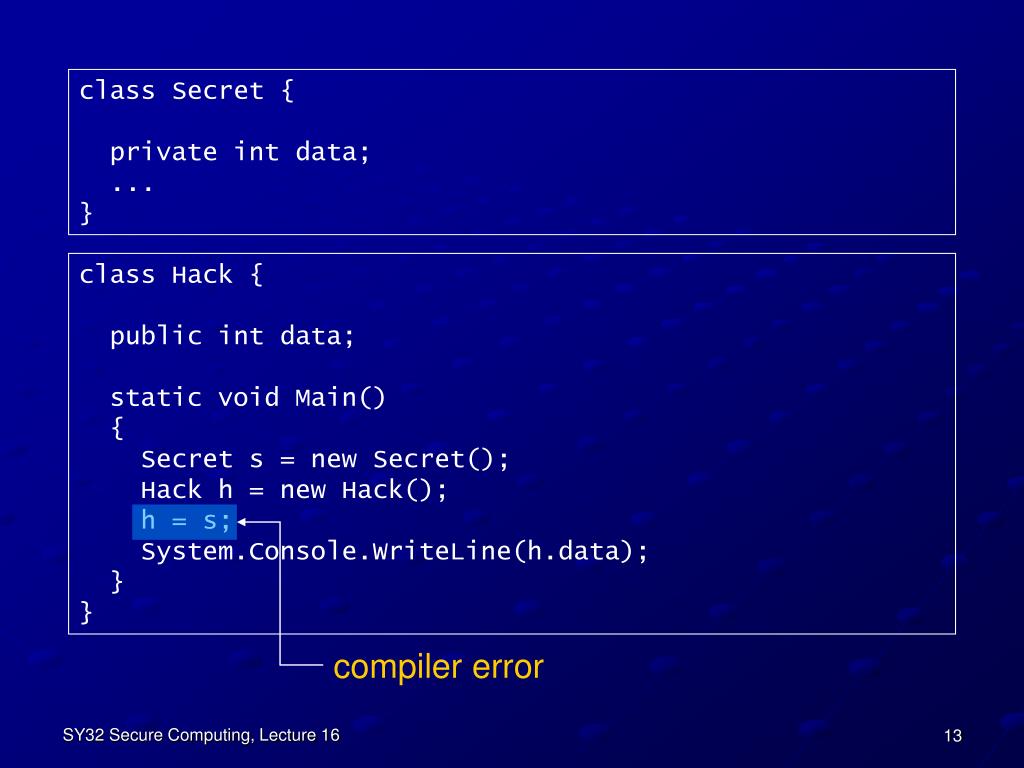This screenshot has height=768, width=1024.
Task: Select the 'class Secret {' line
Action: coord(187,91)
